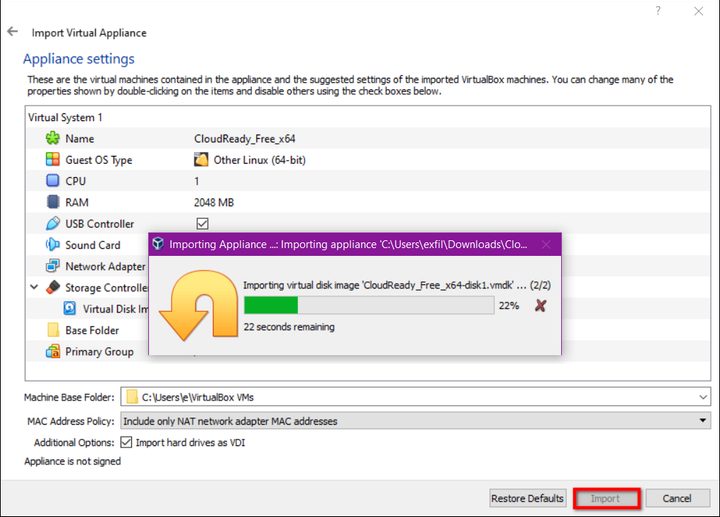This screenshot has width=720, height=517.
Task: Close the Importing Appliance progress dialog
Action: tap(546, 244)
